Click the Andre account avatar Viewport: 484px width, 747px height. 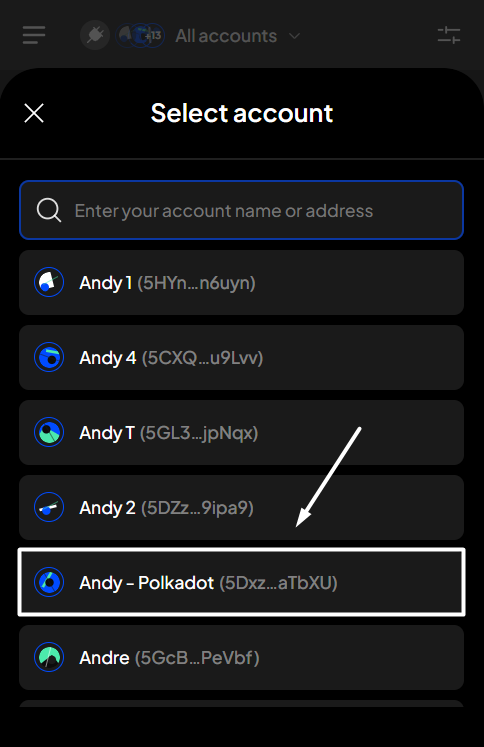(49, 657)
